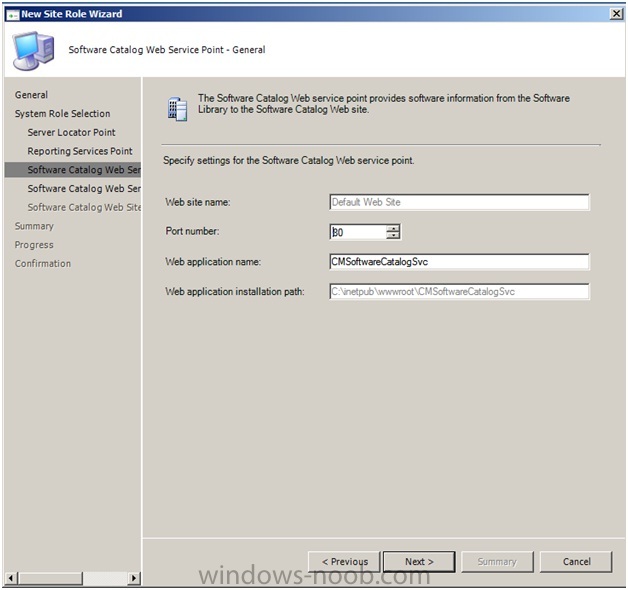This screenshot has height=590, width=628.
Task: Click the sidebar horizontal scrollbar thumb
Action: [51, 578]
